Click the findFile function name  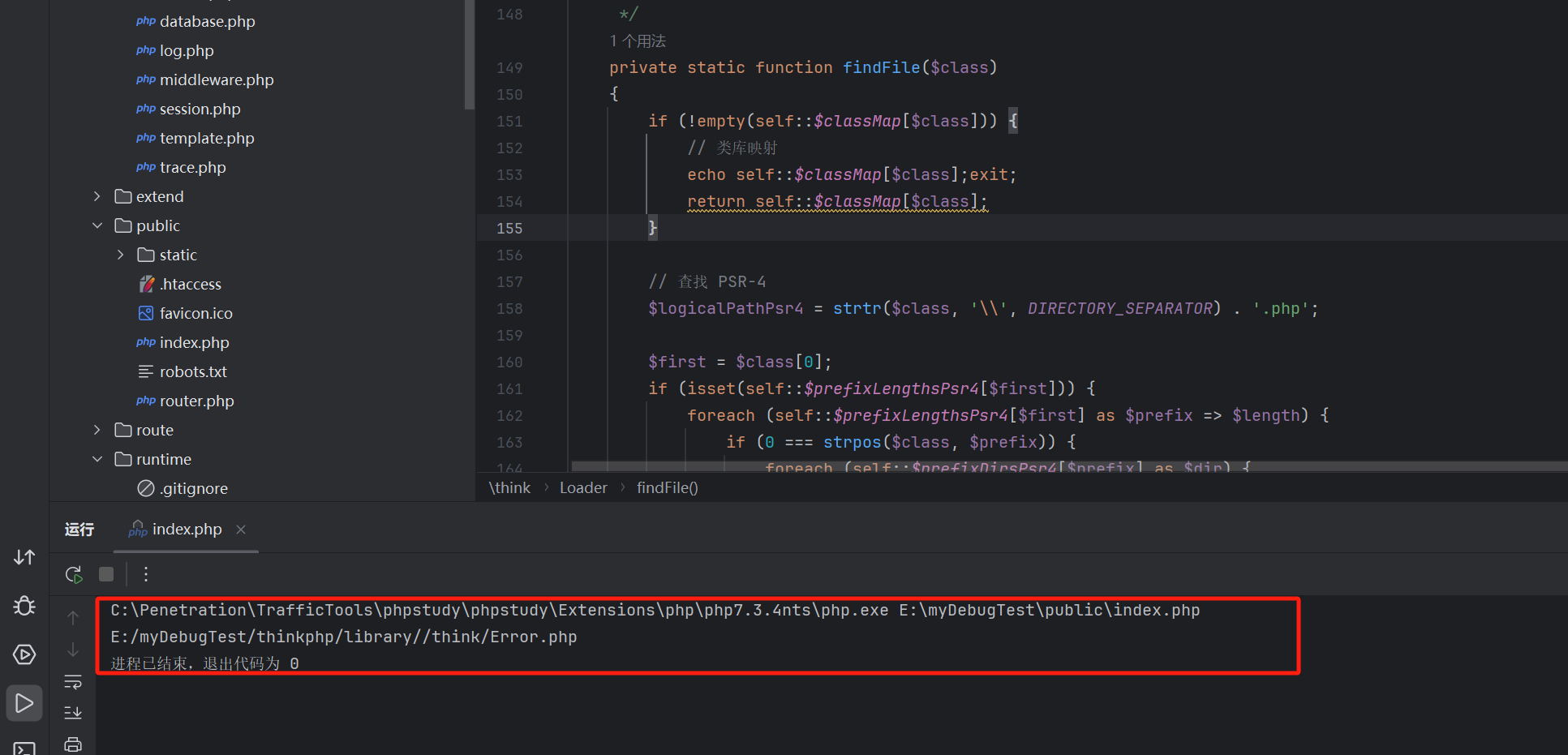tap(882, 67)
